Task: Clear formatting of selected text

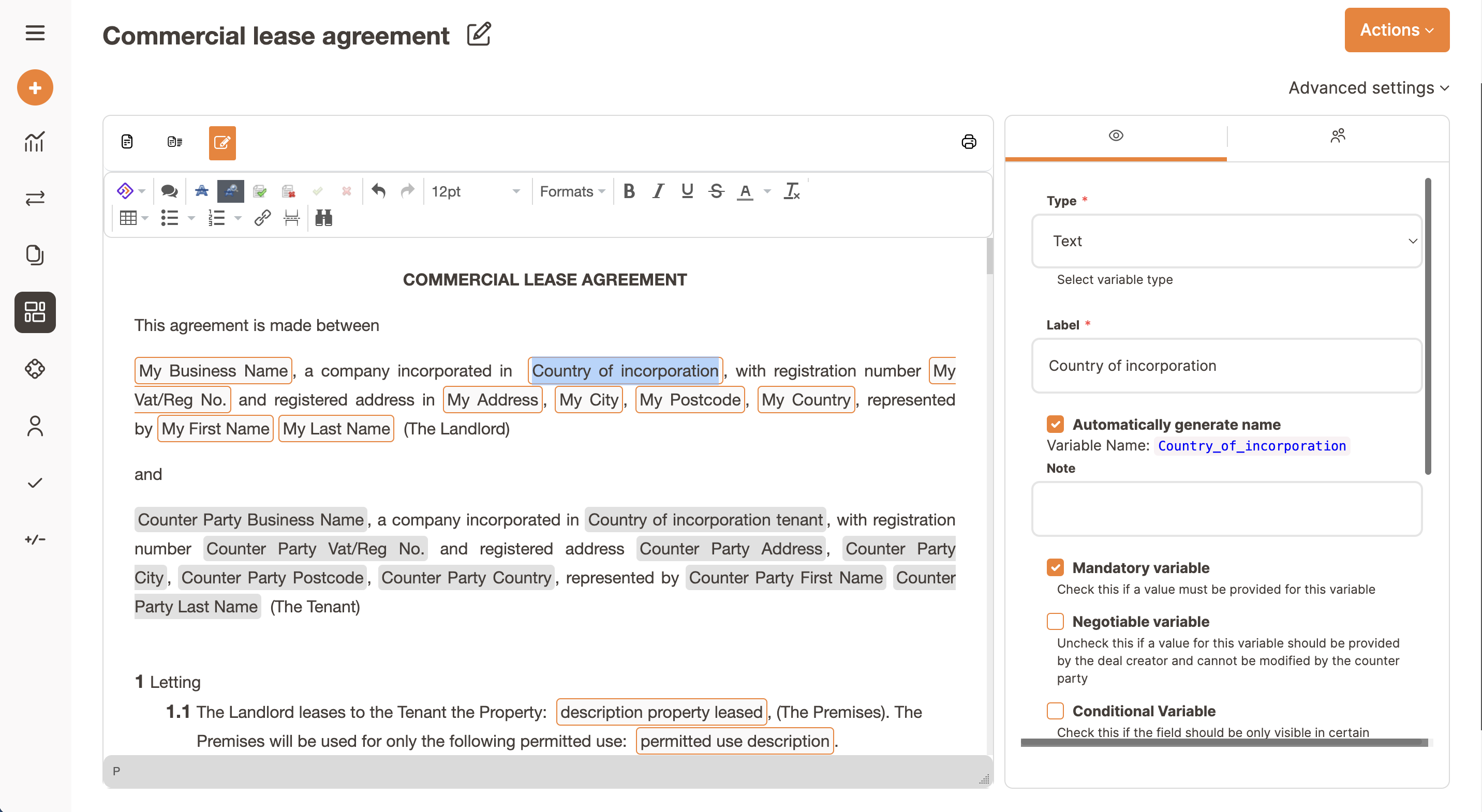Action: coord(792,191)
